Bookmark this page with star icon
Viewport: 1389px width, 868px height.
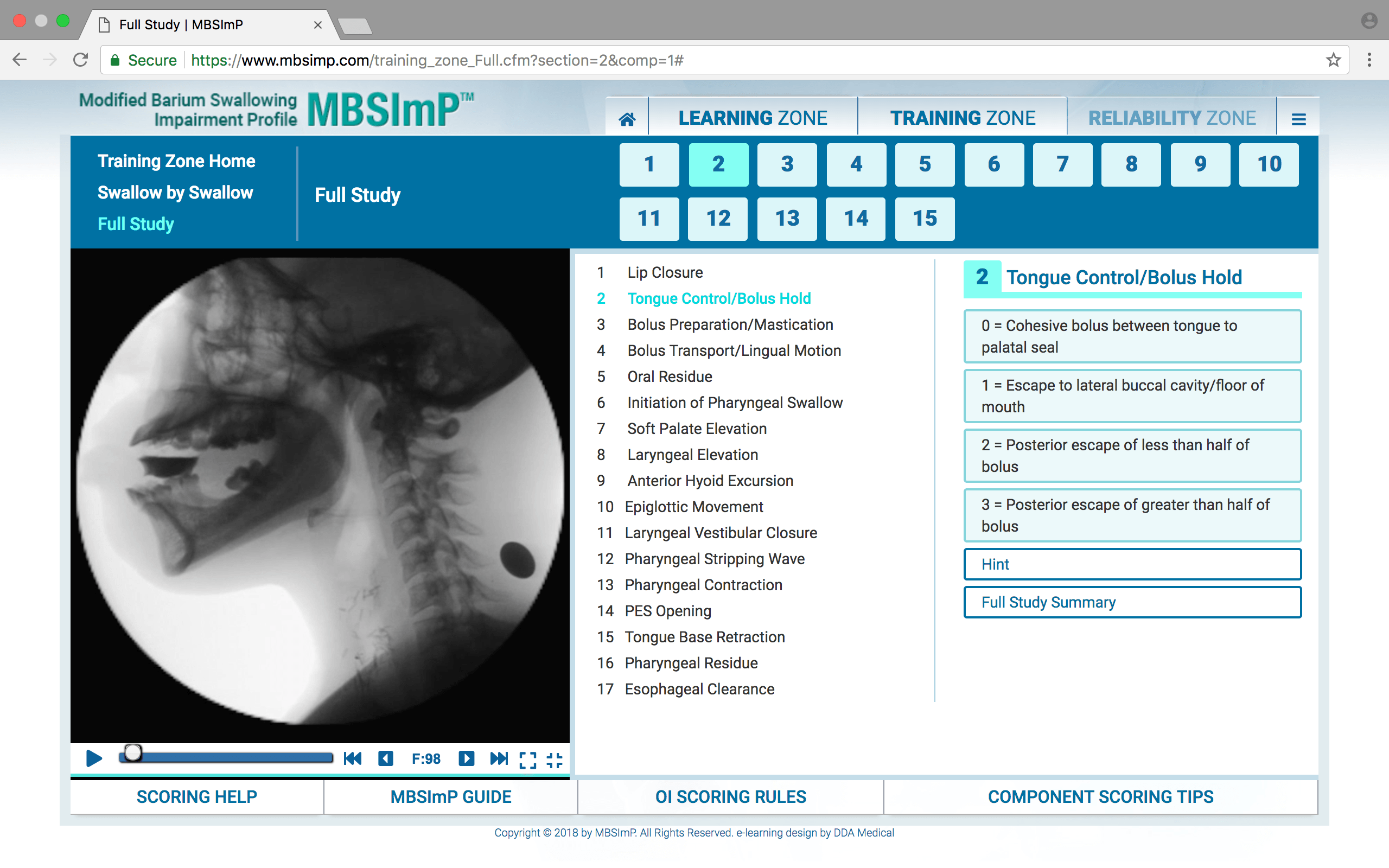(1333, 60)
